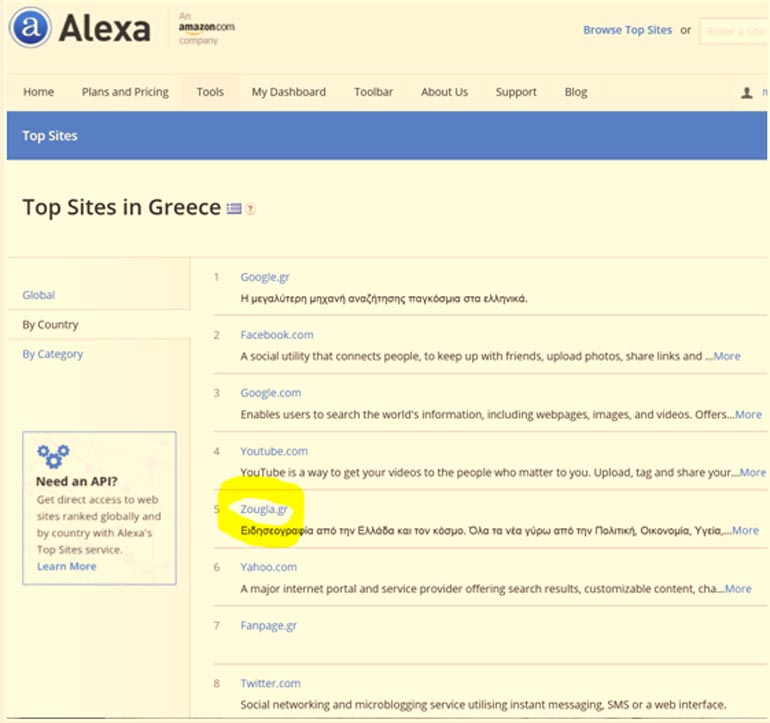
Task: Click the API gears icon
Action: click(52, 456)
